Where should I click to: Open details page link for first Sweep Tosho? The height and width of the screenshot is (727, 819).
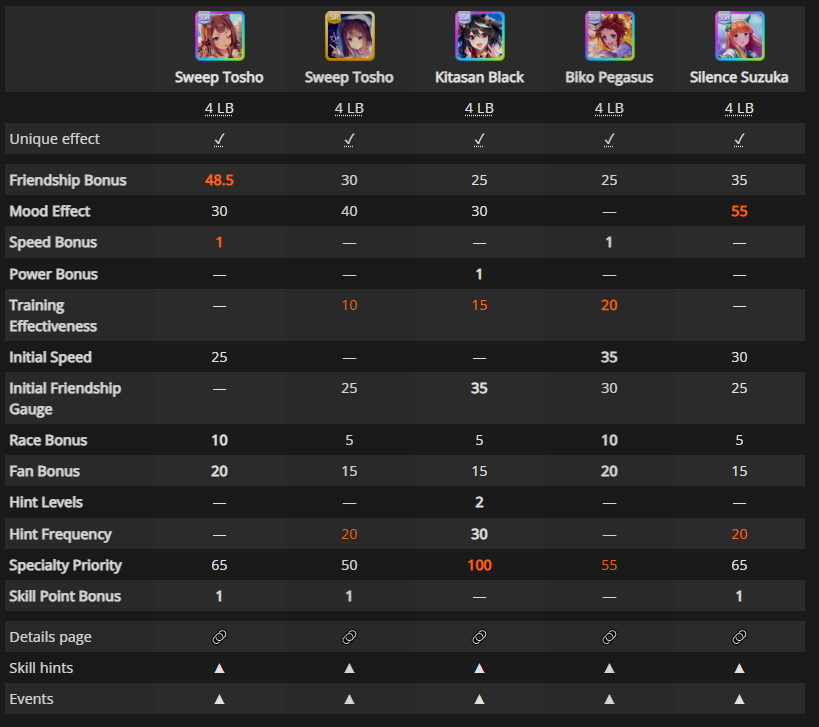(219, 637)
